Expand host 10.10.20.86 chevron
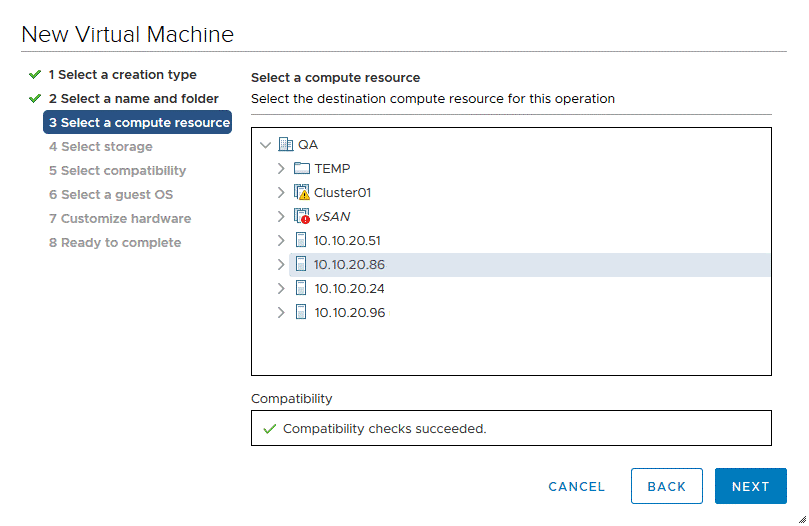This screenshot has width=809, height=526. click(281, 265)
